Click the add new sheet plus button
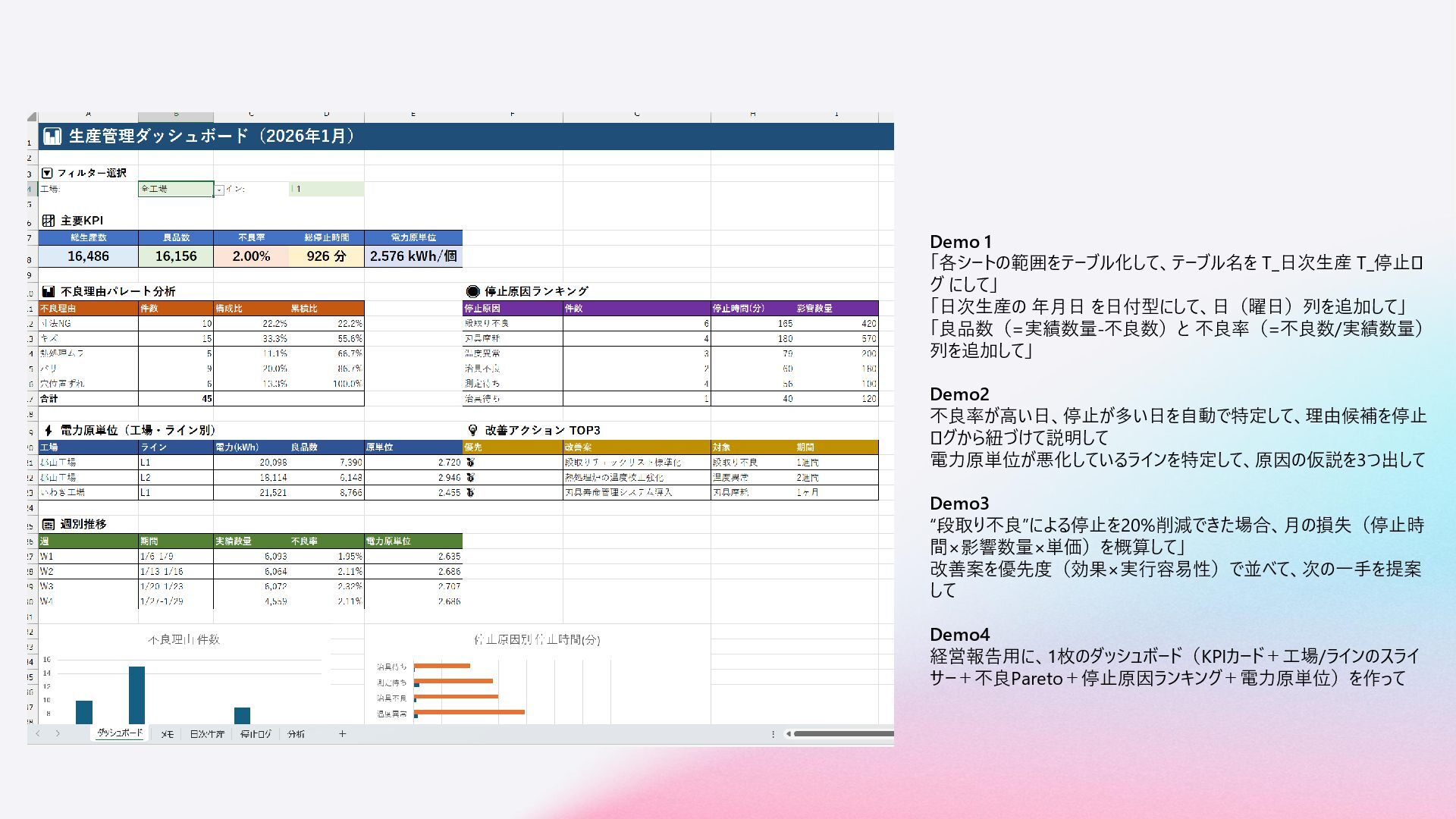Viewport: 1456px width, 819px height. pos(342,734)
